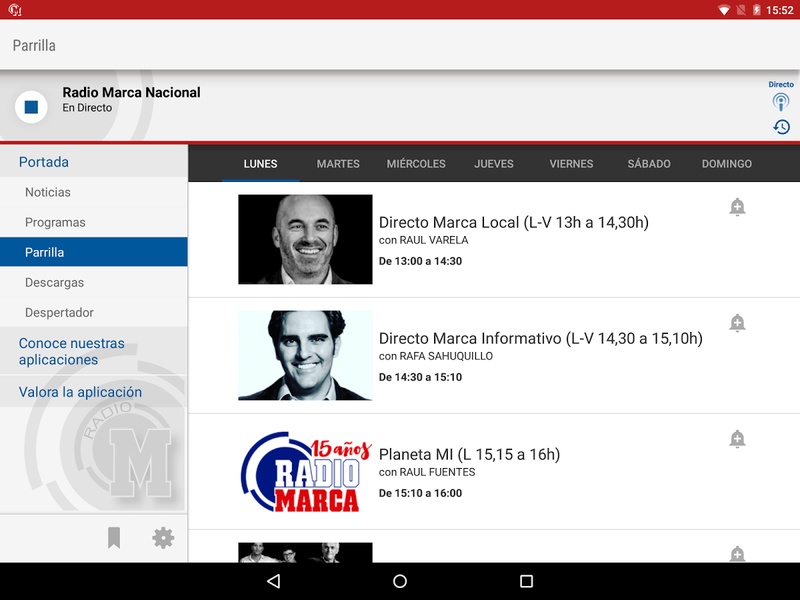Open Descargas in the sidebar

click(x=94, y=282)
